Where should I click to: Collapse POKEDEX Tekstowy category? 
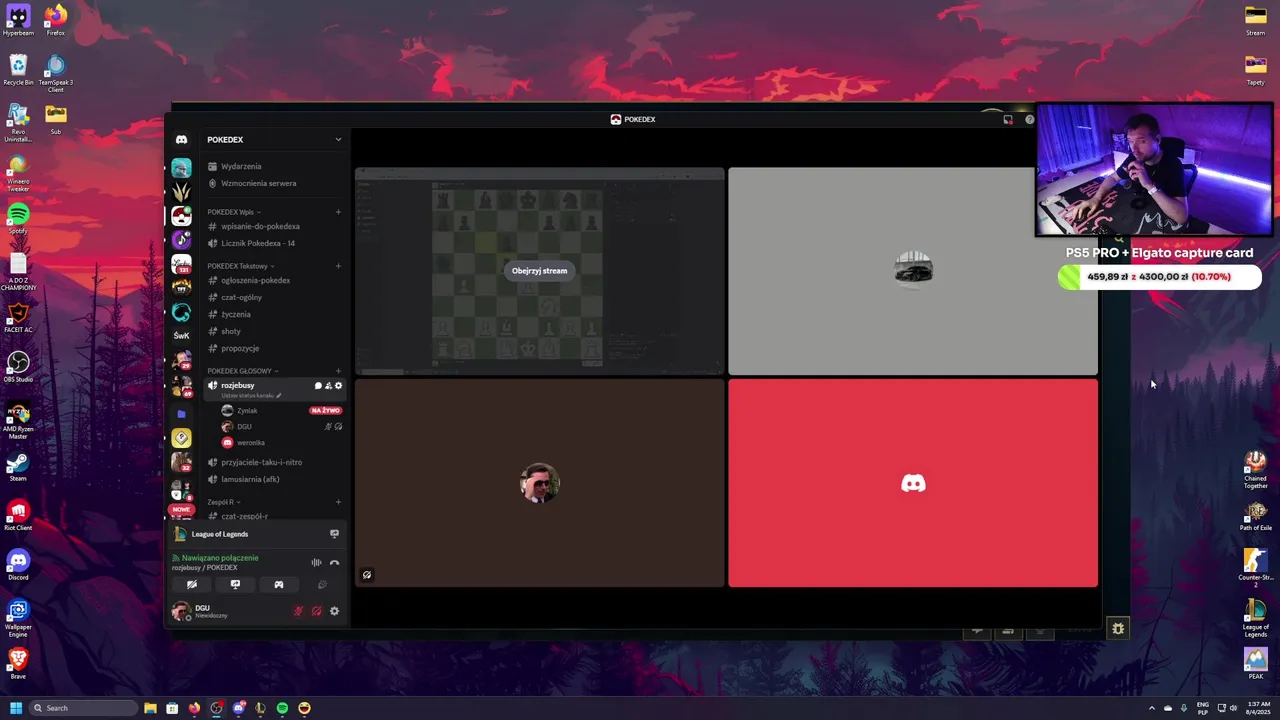(240, 266)
